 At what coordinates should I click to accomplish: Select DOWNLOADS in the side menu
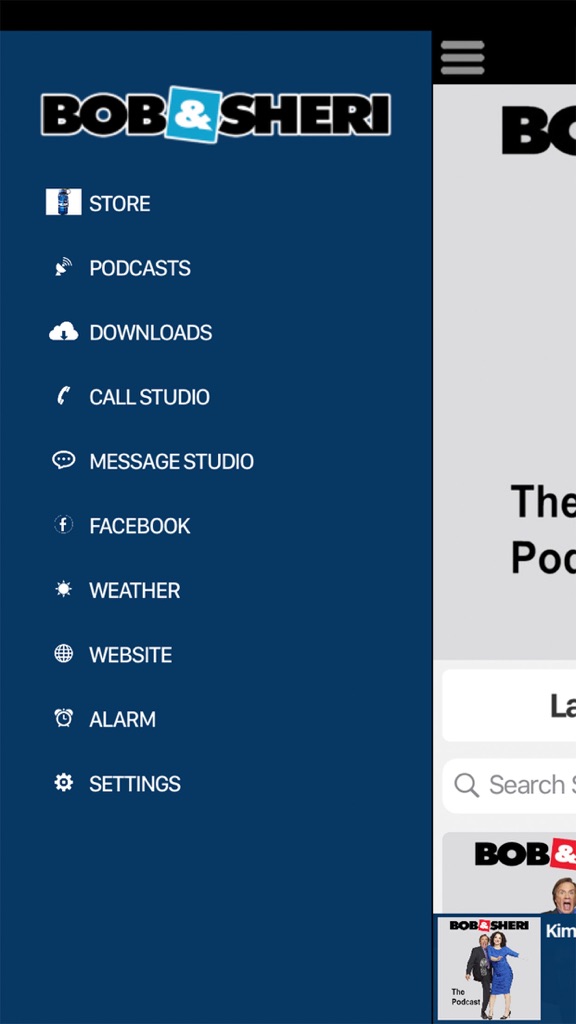pos(151,332)
